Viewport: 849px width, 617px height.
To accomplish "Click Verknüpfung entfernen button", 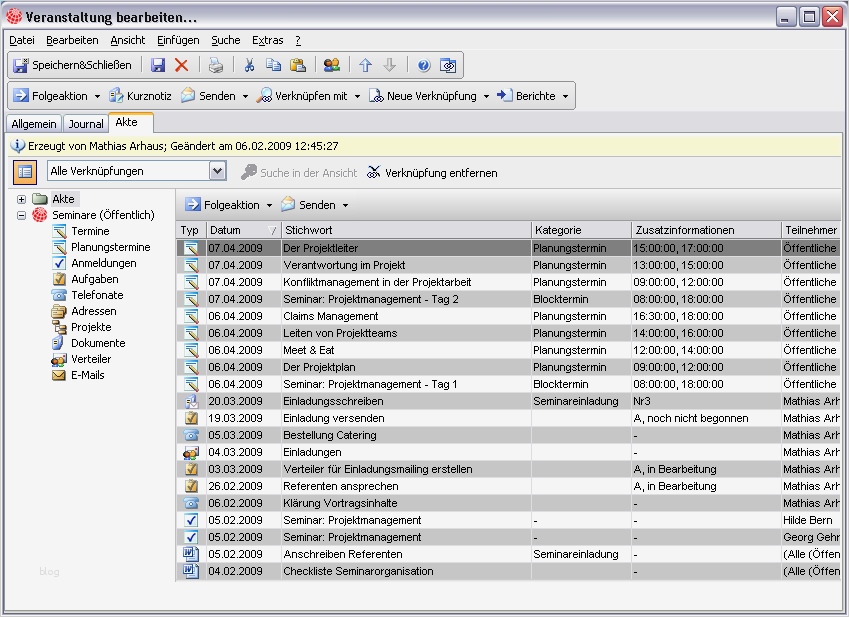I will click(x=431, y=173).
